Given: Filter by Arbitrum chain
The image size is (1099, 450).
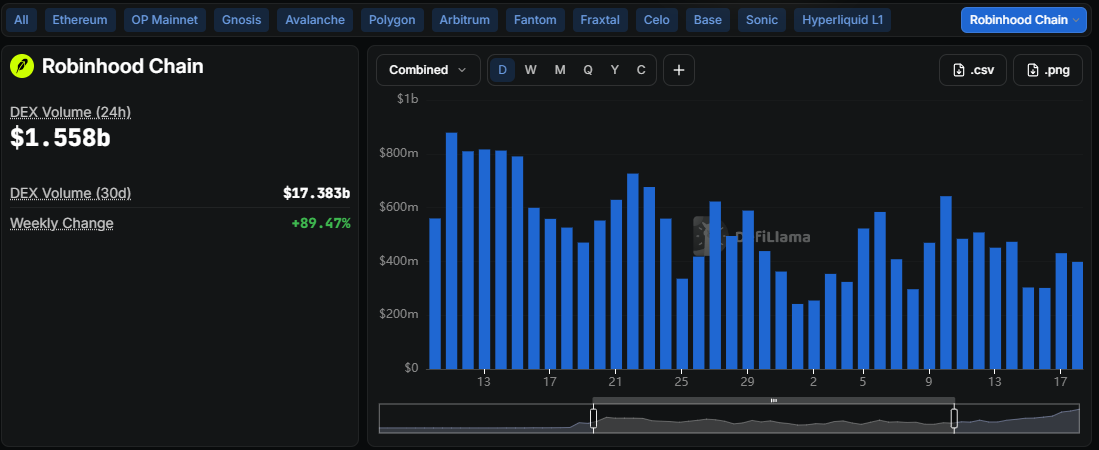Looking at the screenshot, I should [465, 20].
